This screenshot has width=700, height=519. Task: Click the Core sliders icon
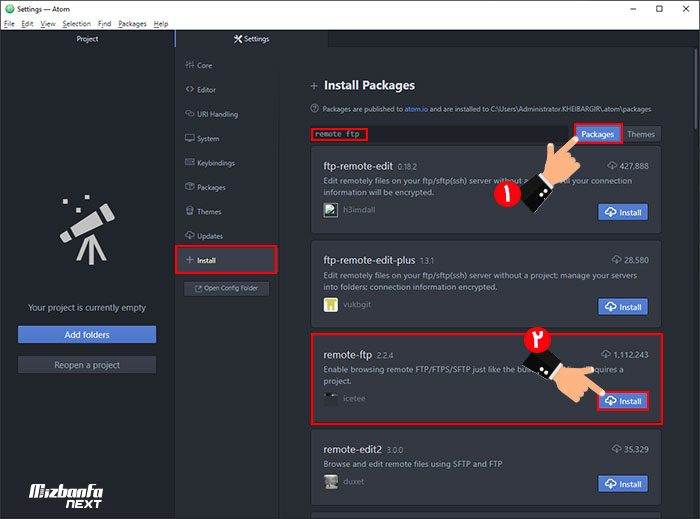click(190, 65)
